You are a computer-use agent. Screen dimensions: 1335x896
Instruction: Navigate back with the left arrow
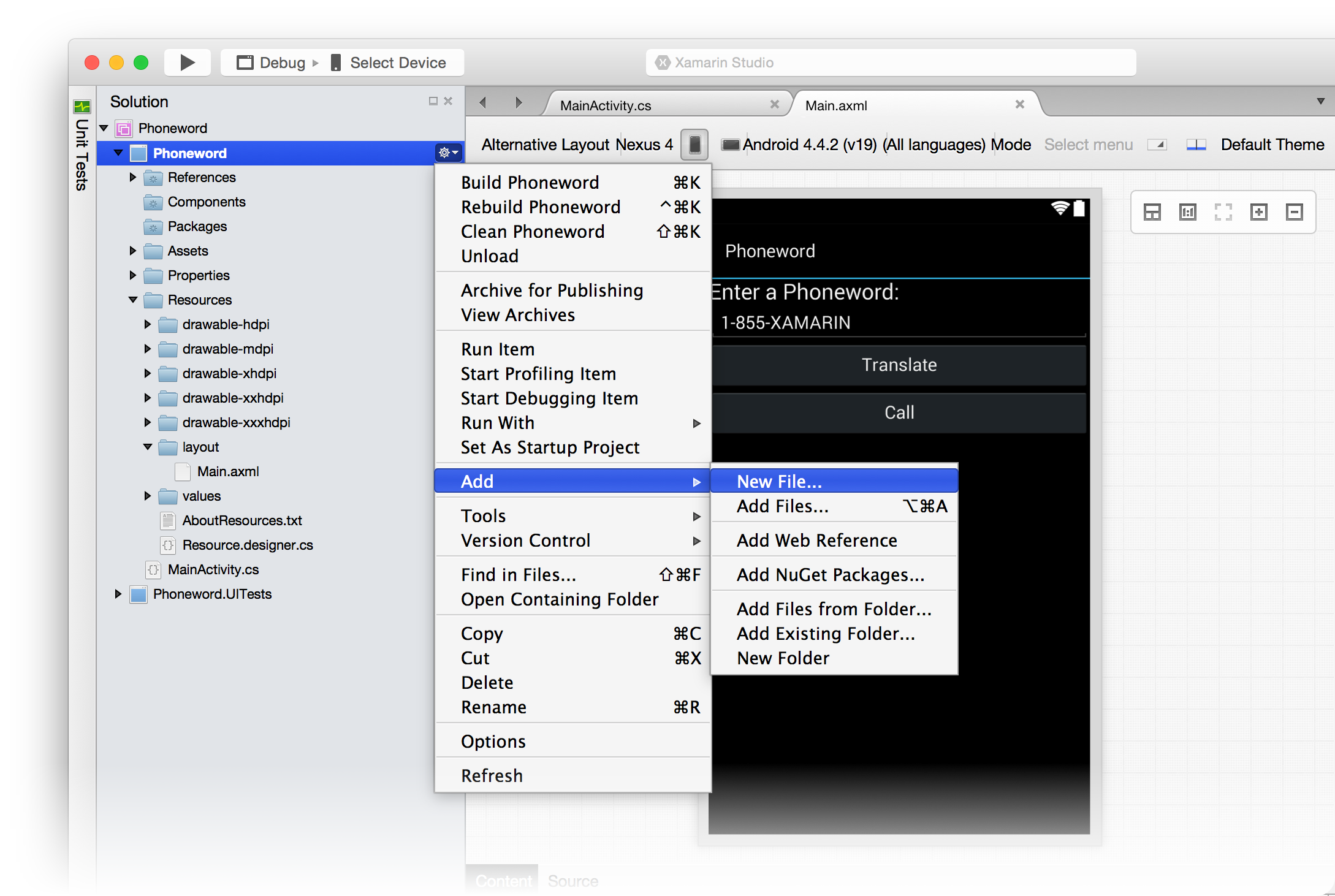(483, 102)
